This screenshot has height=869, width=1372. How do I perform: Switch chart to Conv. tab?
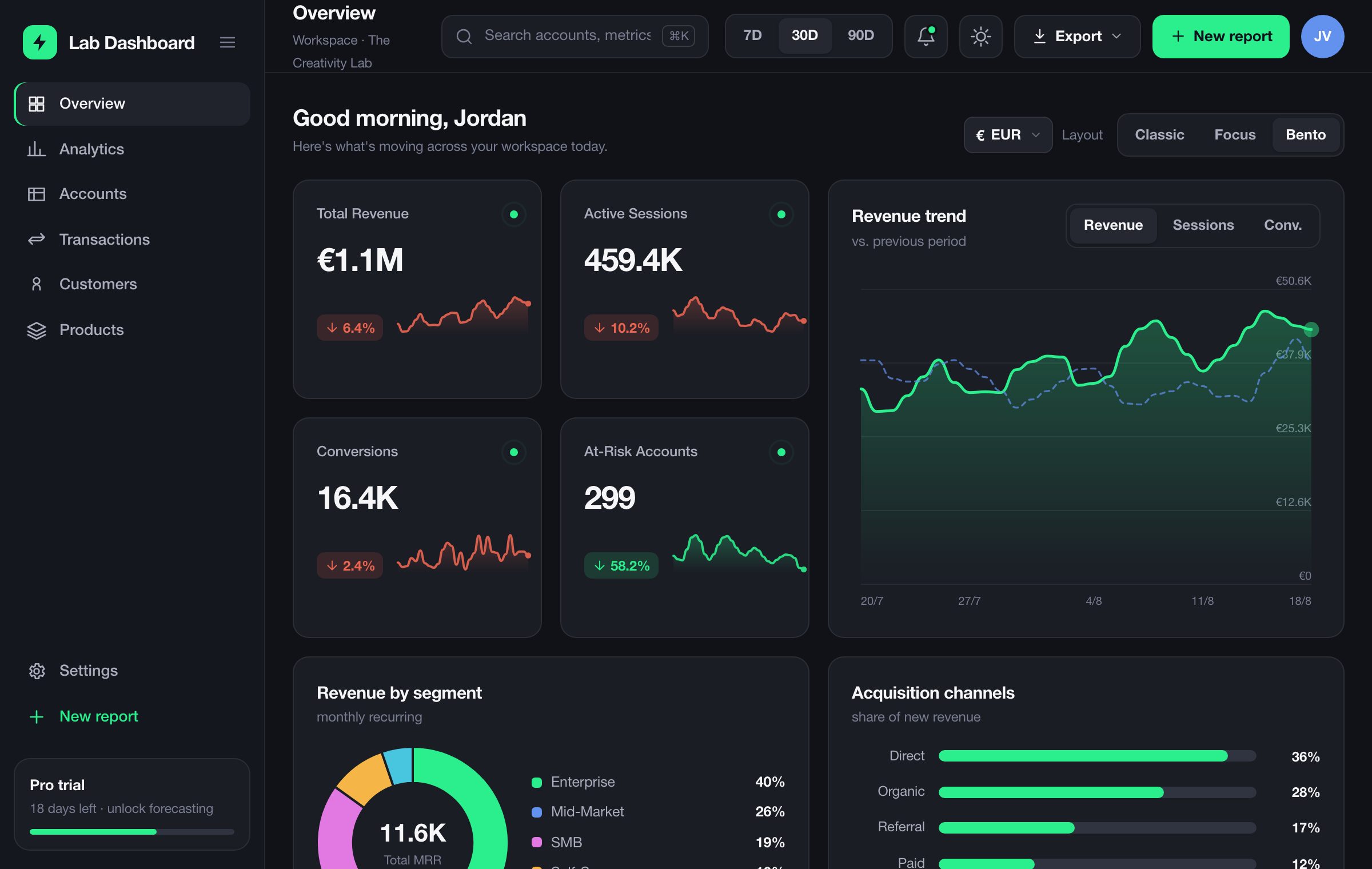click(x=1282, y=225)
